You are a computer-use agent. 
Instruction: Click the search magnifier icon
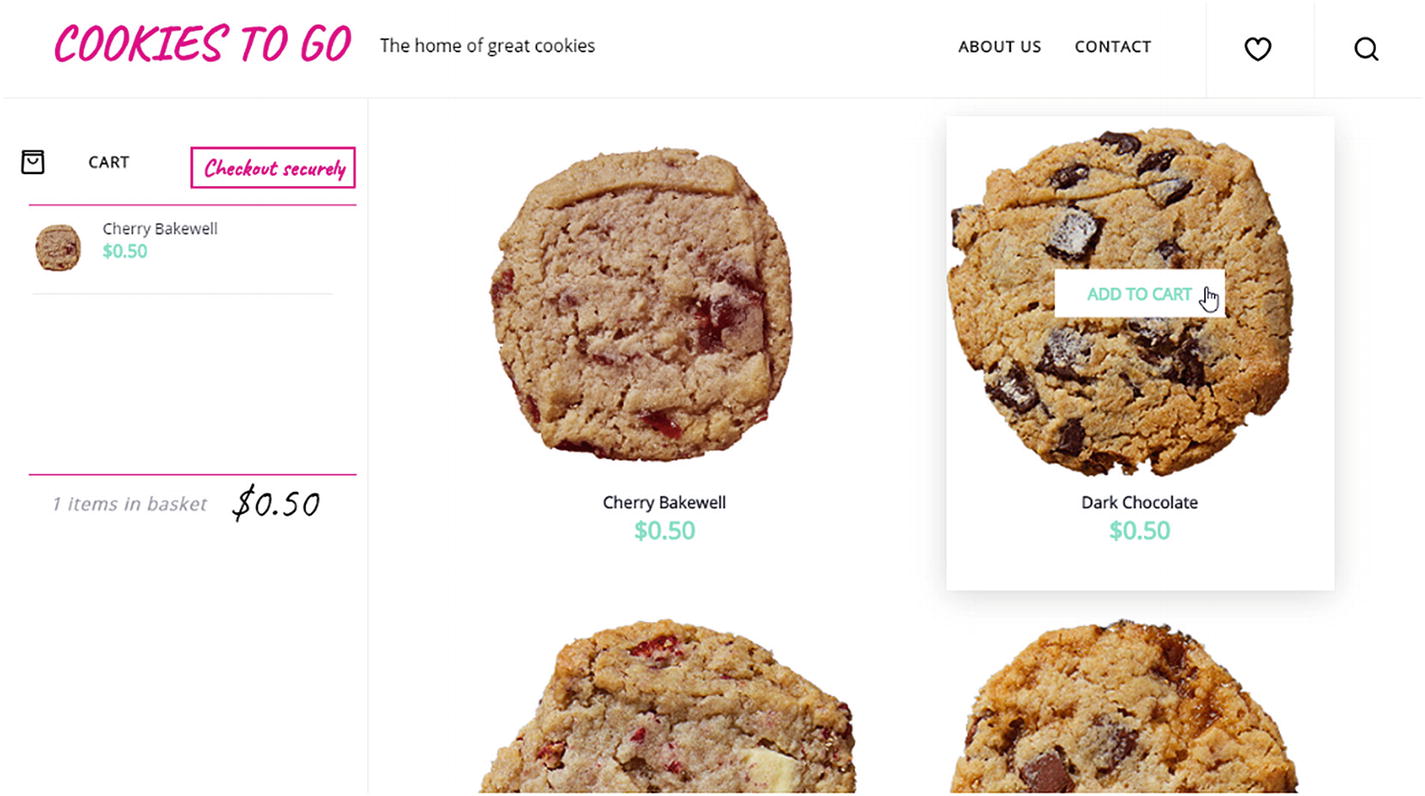pyautogui.click(x=1366, y=48)
